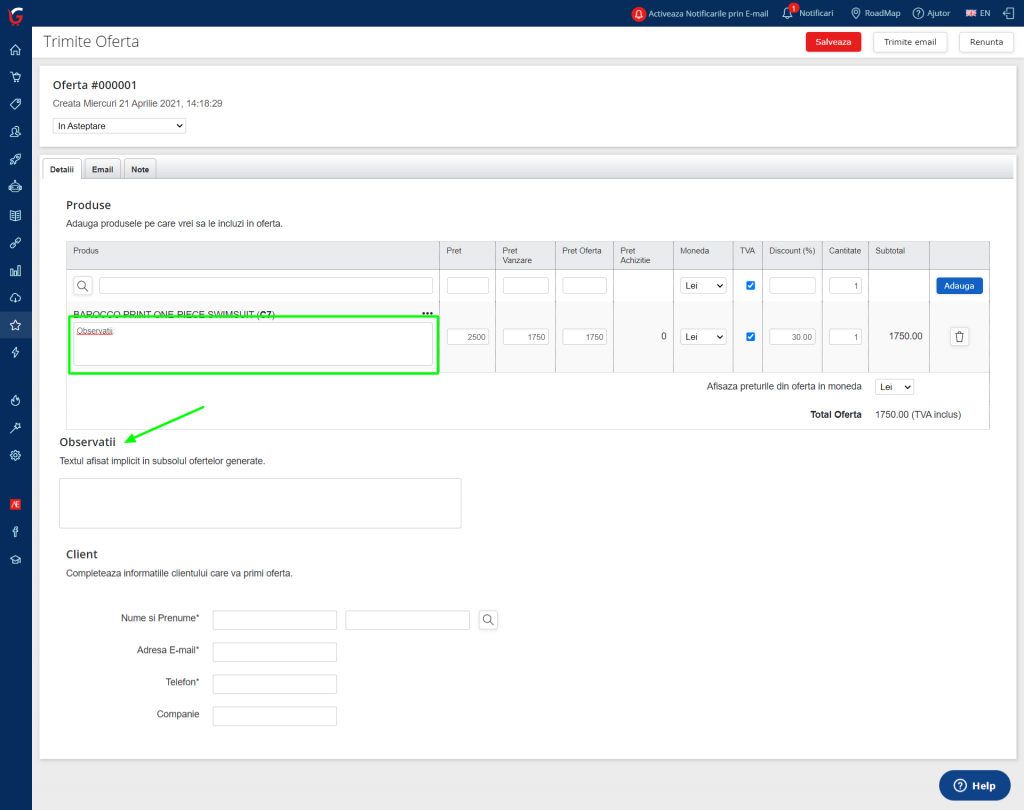Click the Trimite email button
Screen dimensions: 1024x810
(910, 42)
